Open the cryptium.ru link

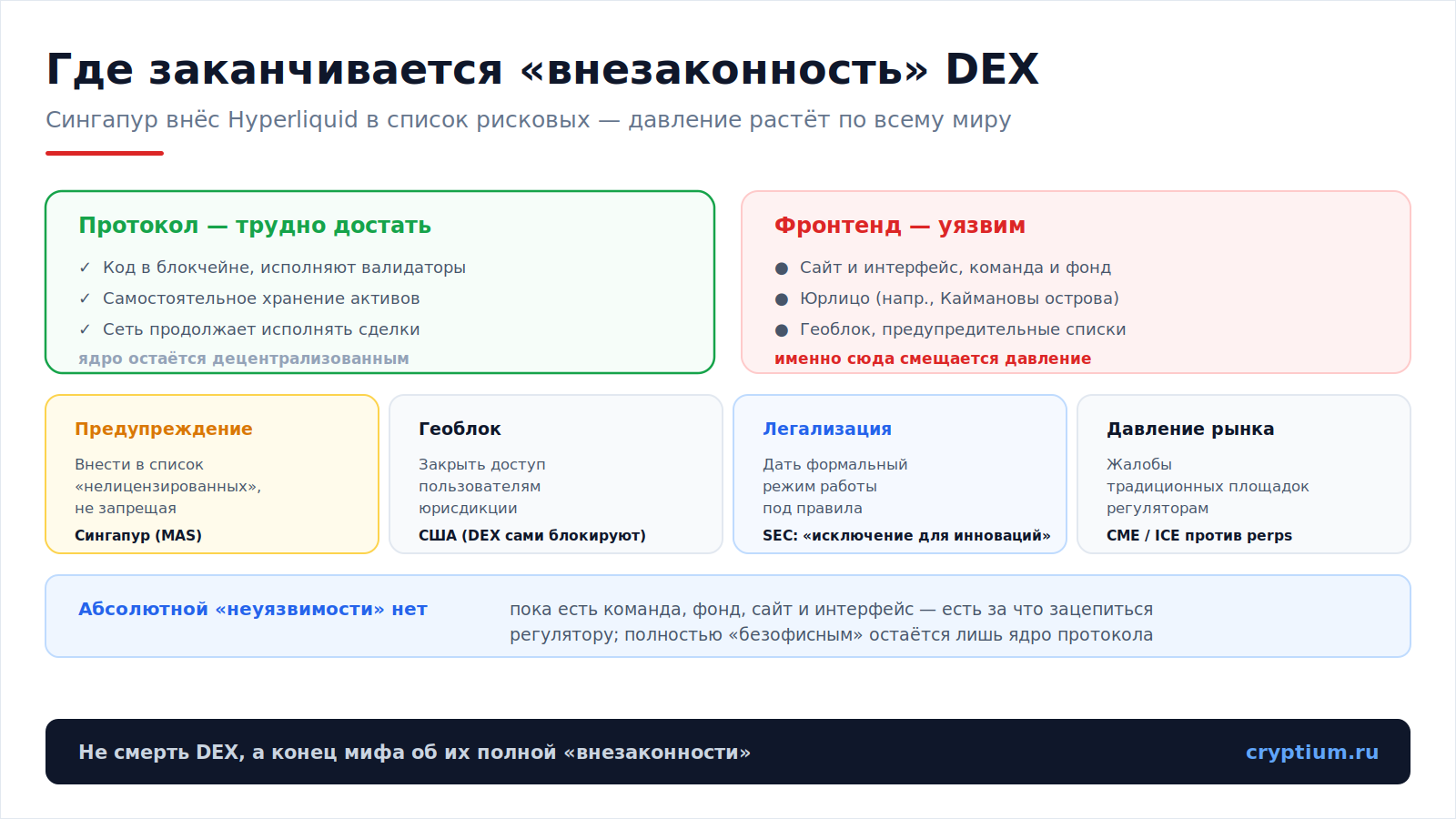[x=1312, y=752]
